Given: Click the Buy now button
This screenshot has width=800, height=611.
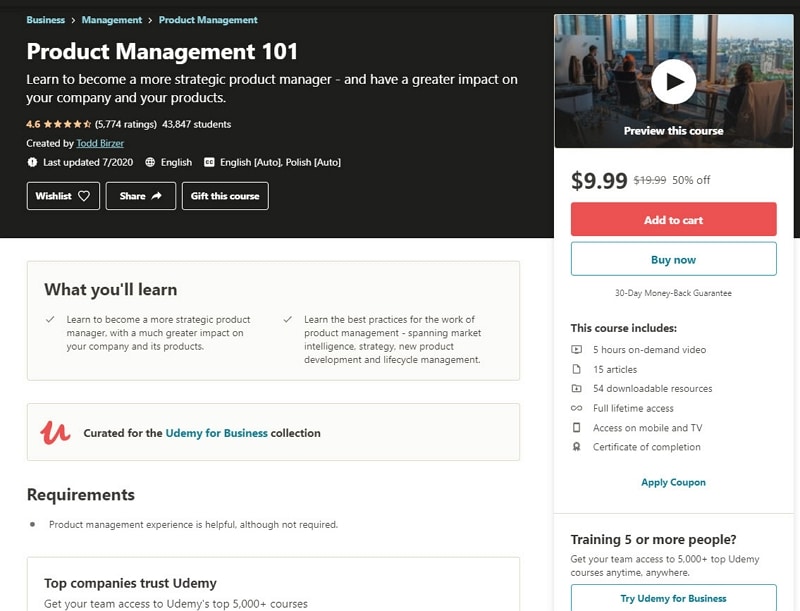Looking at the screenshot, I should [673, 259].
